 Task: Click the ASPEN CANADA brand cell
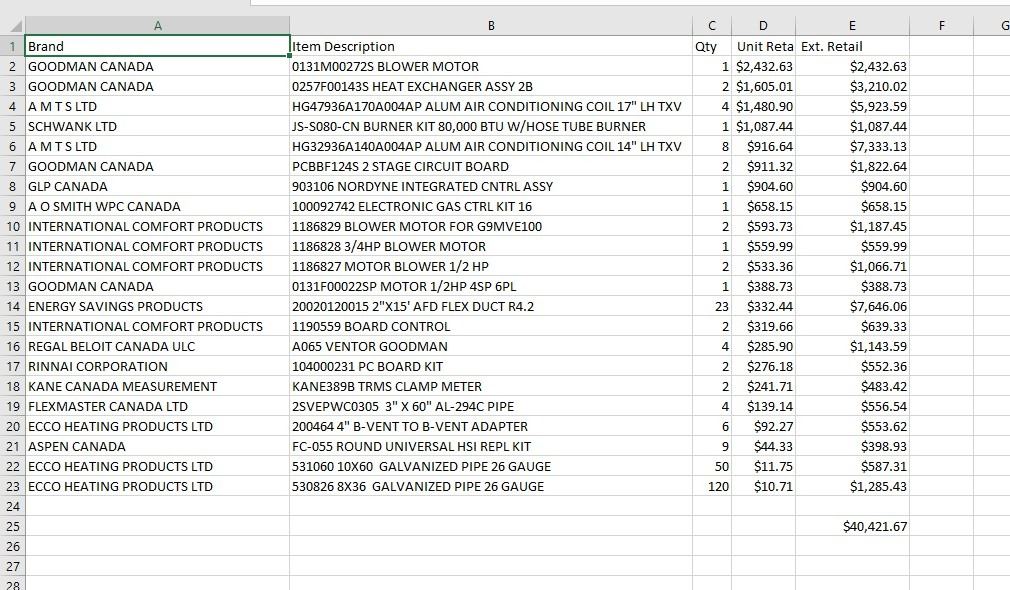pyautogui.click(x=157, y=446)
